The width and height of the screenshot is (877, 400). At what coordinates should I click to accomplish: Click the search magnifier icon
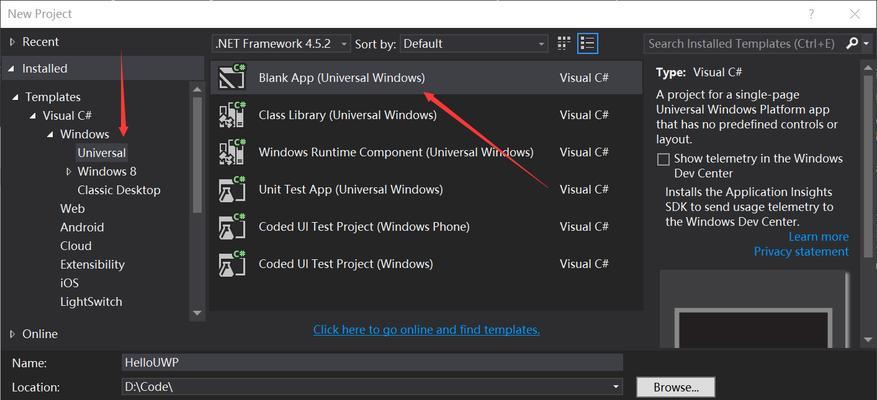point(851,43)
